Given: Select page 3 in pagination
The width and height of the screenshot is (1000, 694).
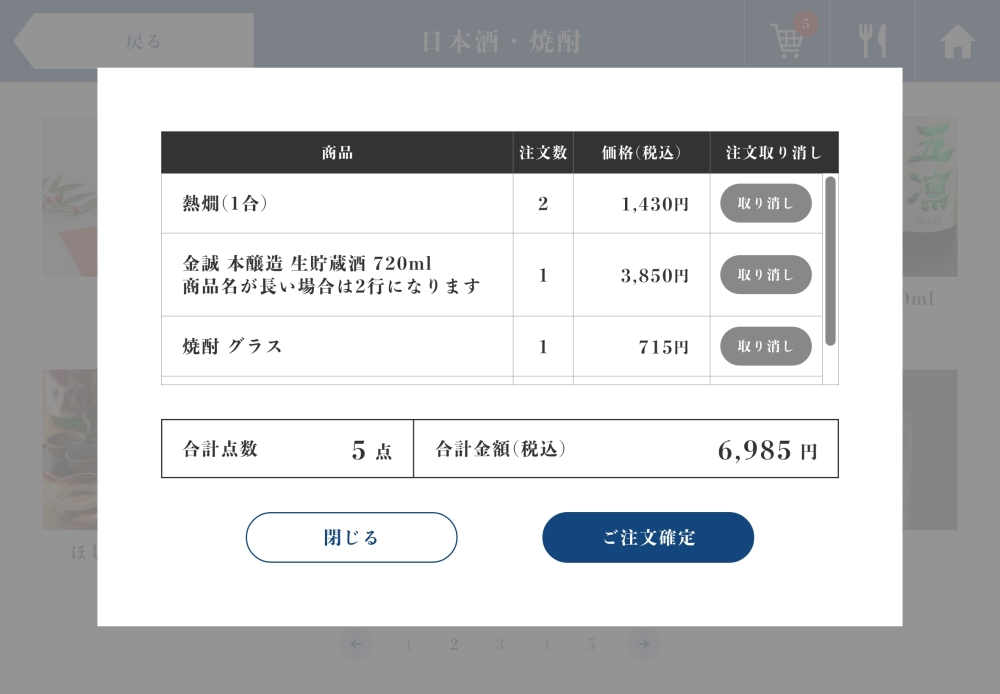Looking at the screenshot, I should [x=499, y=644].
